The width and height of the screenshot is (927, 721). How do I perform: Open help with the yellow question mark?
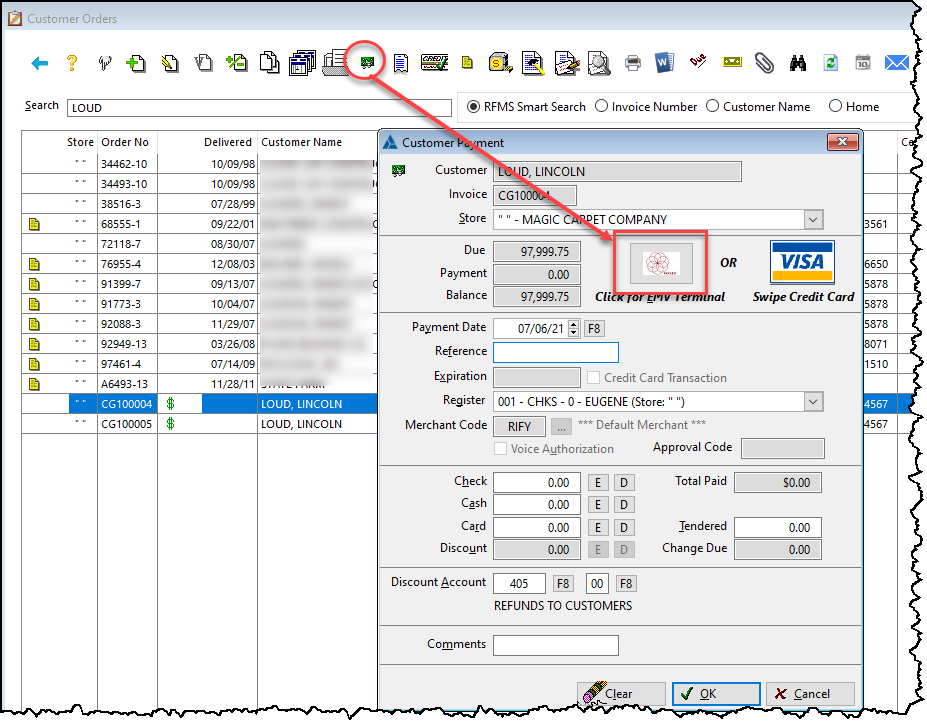pyautogui.click(x=71, y=63)
